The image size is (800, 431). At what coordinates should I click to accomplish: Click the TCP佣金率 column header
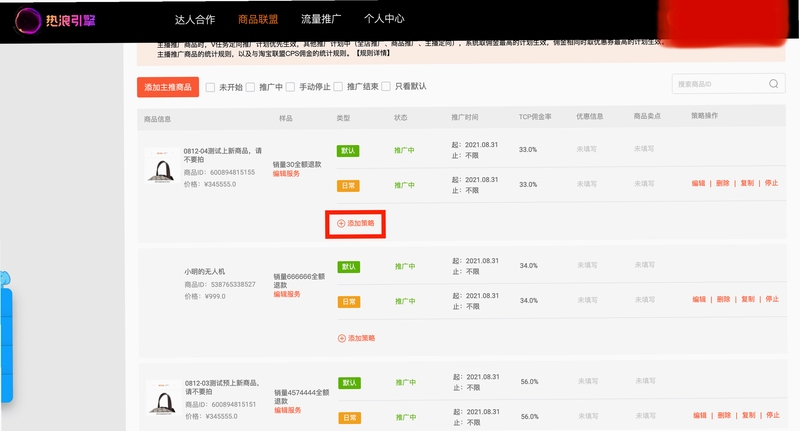[x=535, y=117]
